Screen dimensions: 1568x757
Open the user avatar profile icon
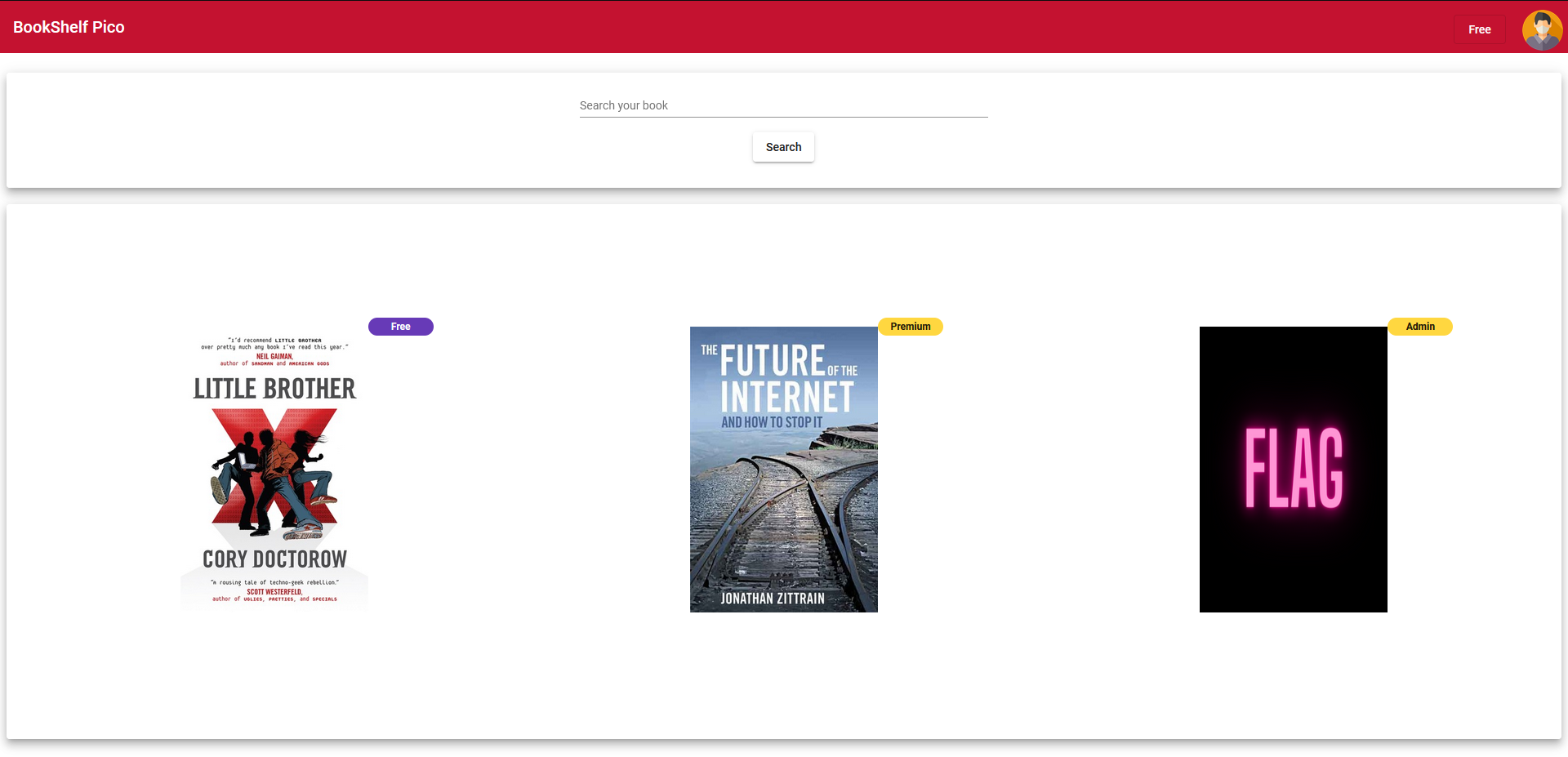click(x=1542, y=30)
